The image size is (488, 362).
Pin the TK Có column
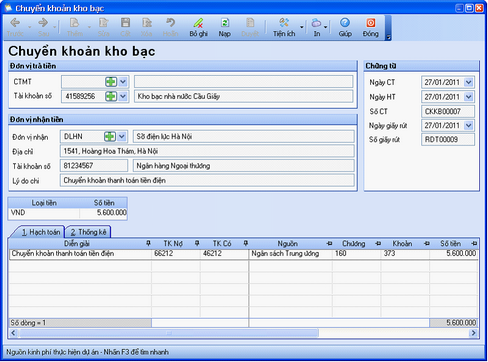[x=246, y=244]
